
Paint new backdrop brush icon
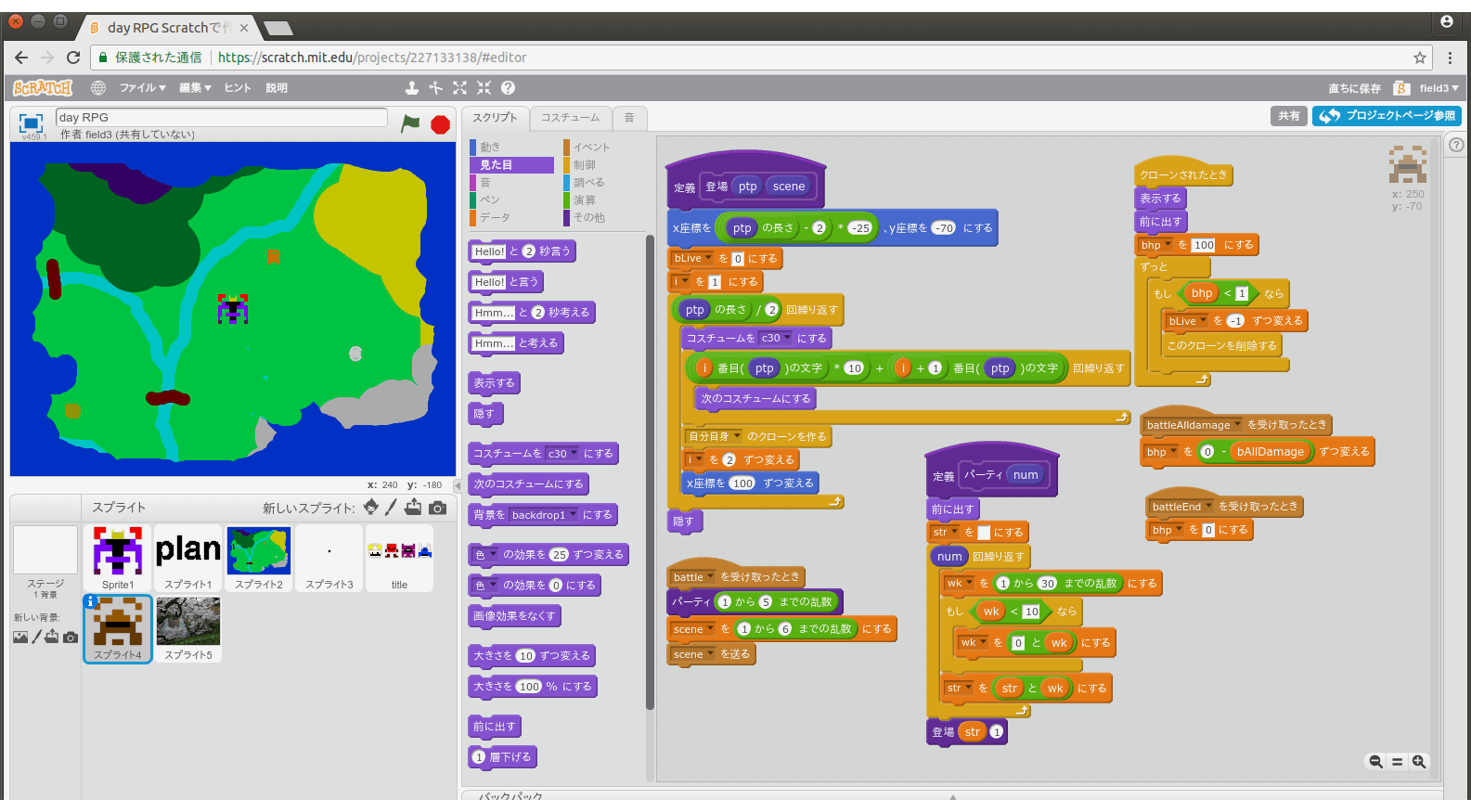click(x=37, y=637)
